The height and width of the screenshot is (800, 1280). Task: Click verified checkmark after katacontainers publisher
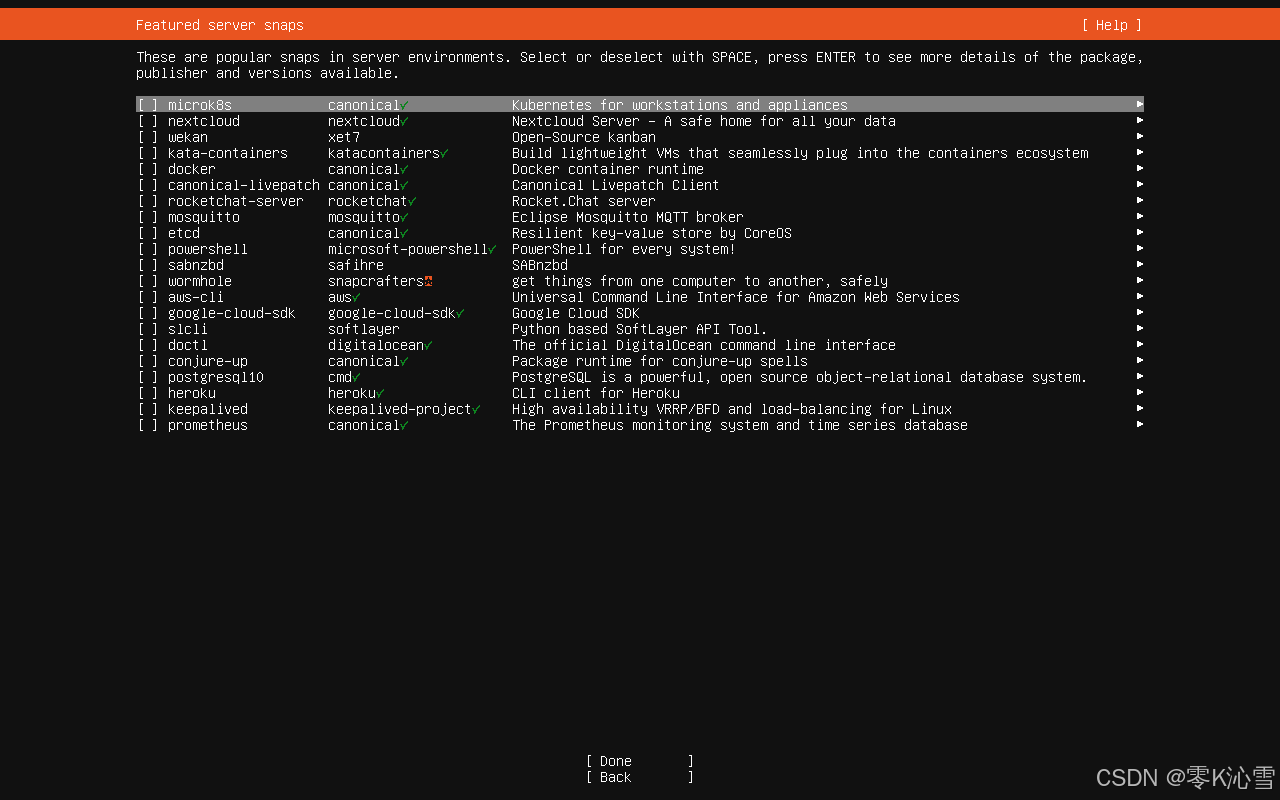pos(444,153)
